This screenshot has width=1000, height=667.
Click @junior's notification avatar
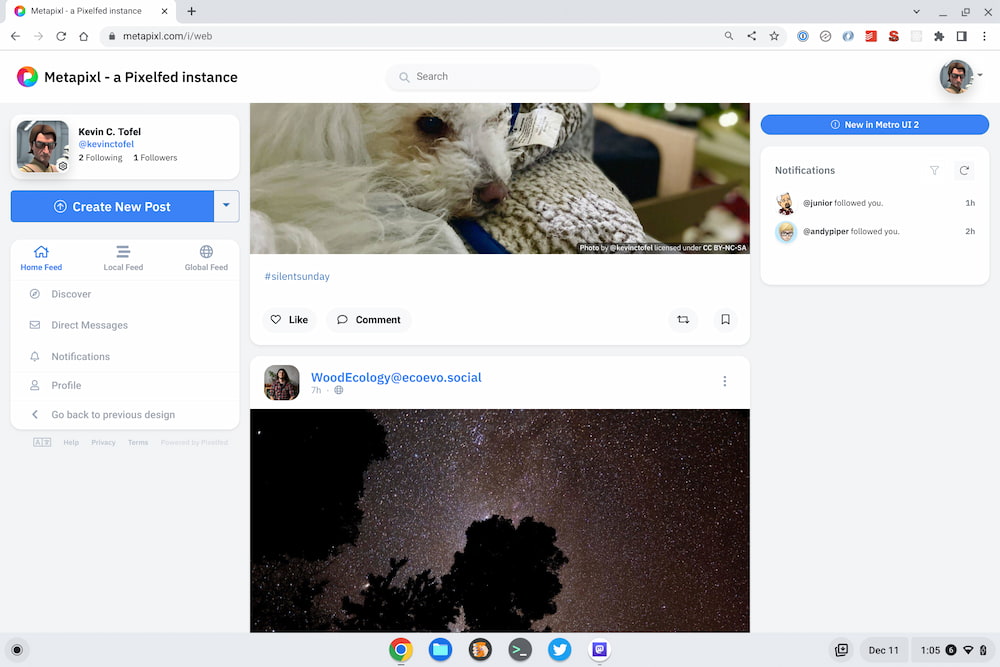coord(786,203)
